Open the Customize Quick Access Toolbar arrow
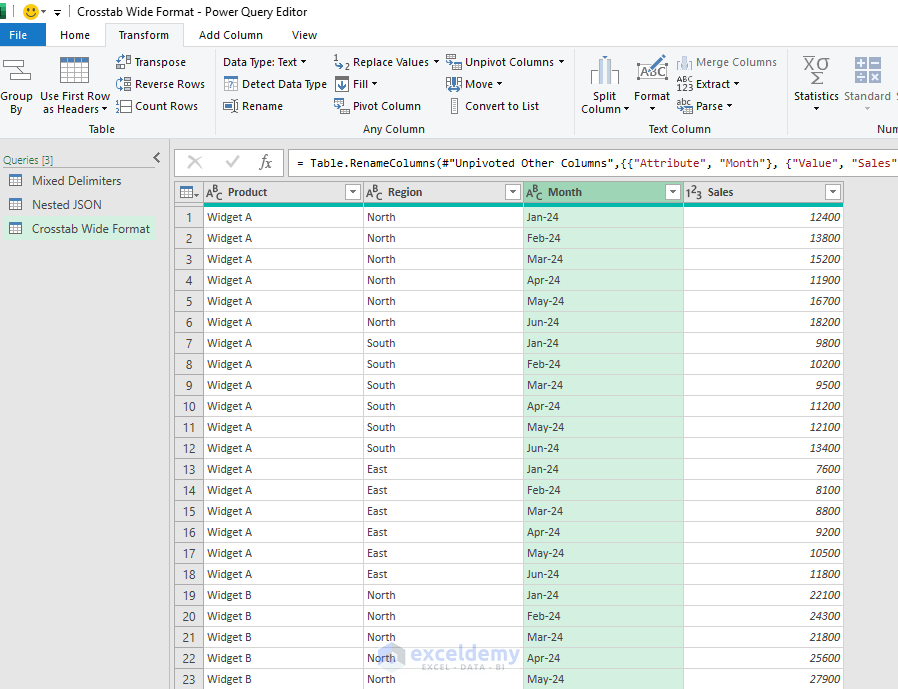 pos(57,12)
